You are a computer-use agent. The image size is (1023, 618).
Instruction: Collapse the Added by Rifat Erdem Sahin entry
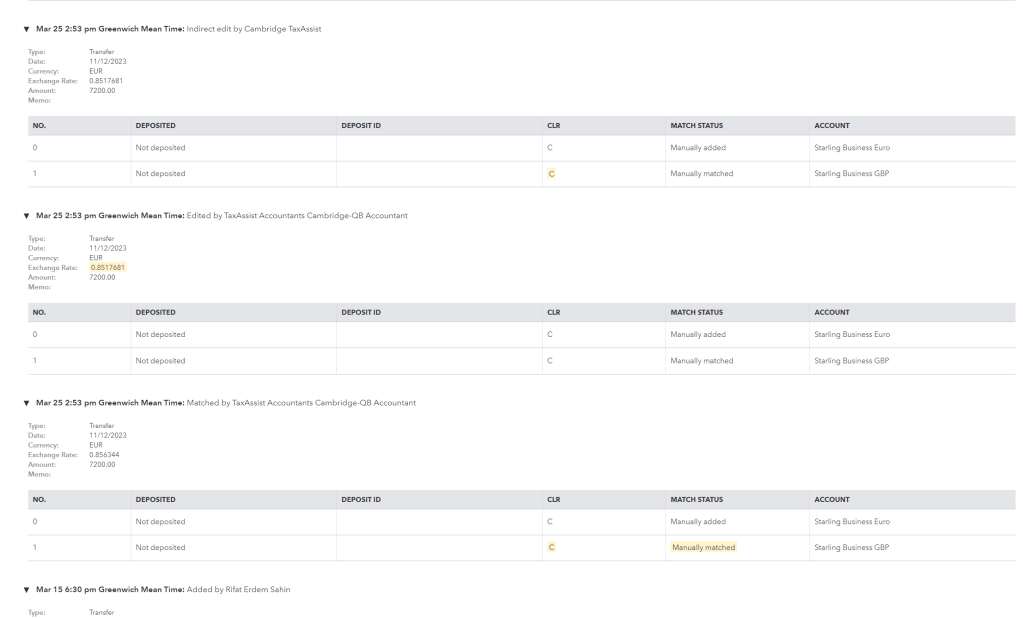click(26, 590)
